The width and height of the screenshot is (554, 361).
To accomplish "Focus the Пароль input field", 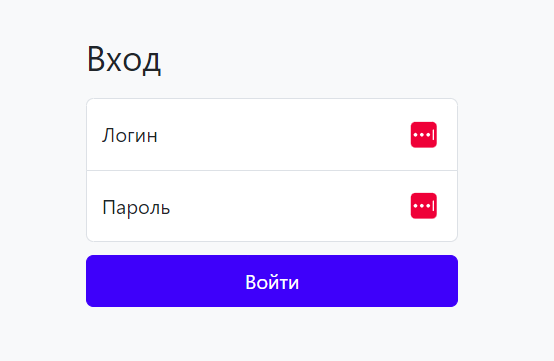I will tap(272, 206).
